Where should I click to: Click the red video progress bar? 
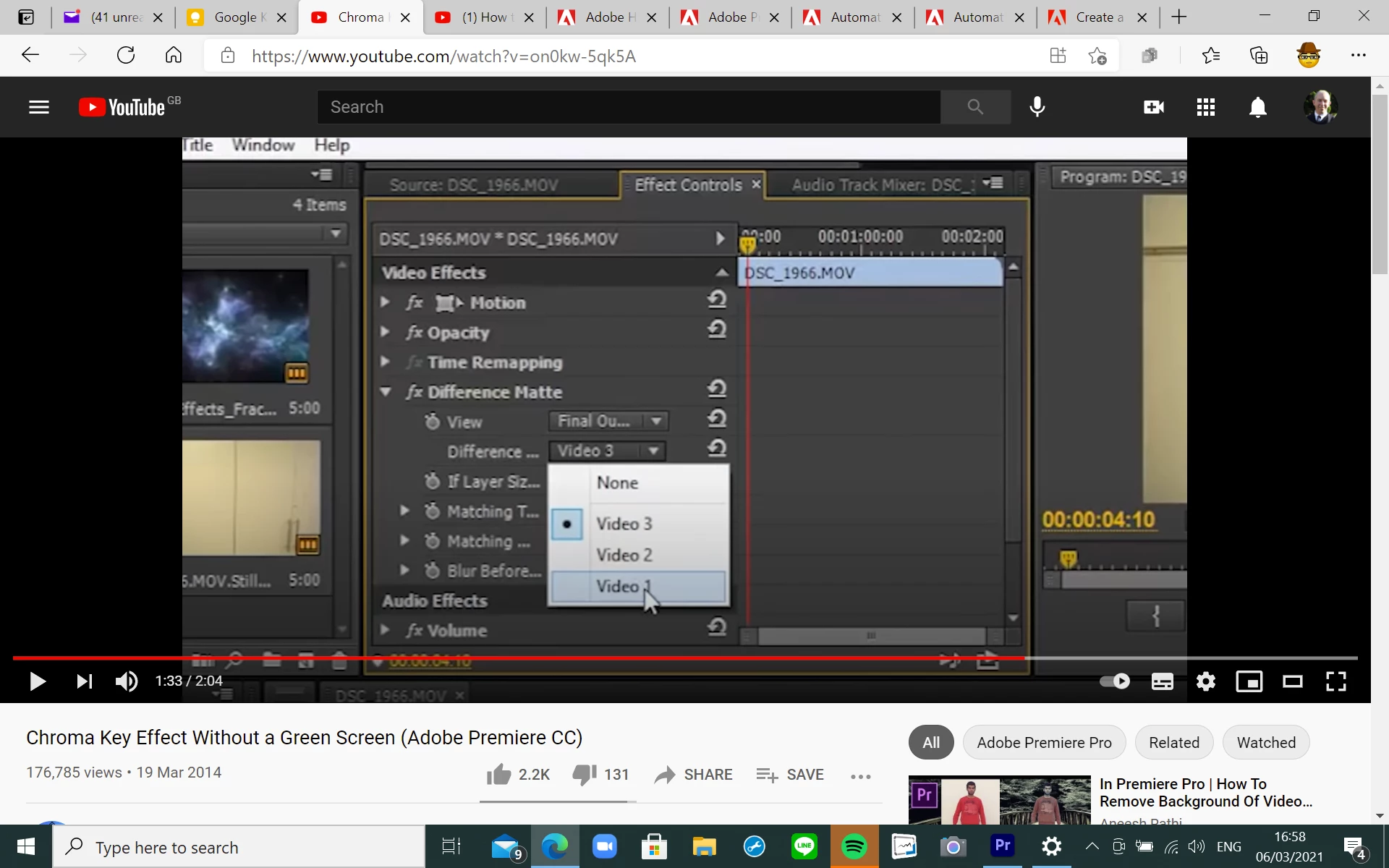pyautogui.click(x=506, y=658)
